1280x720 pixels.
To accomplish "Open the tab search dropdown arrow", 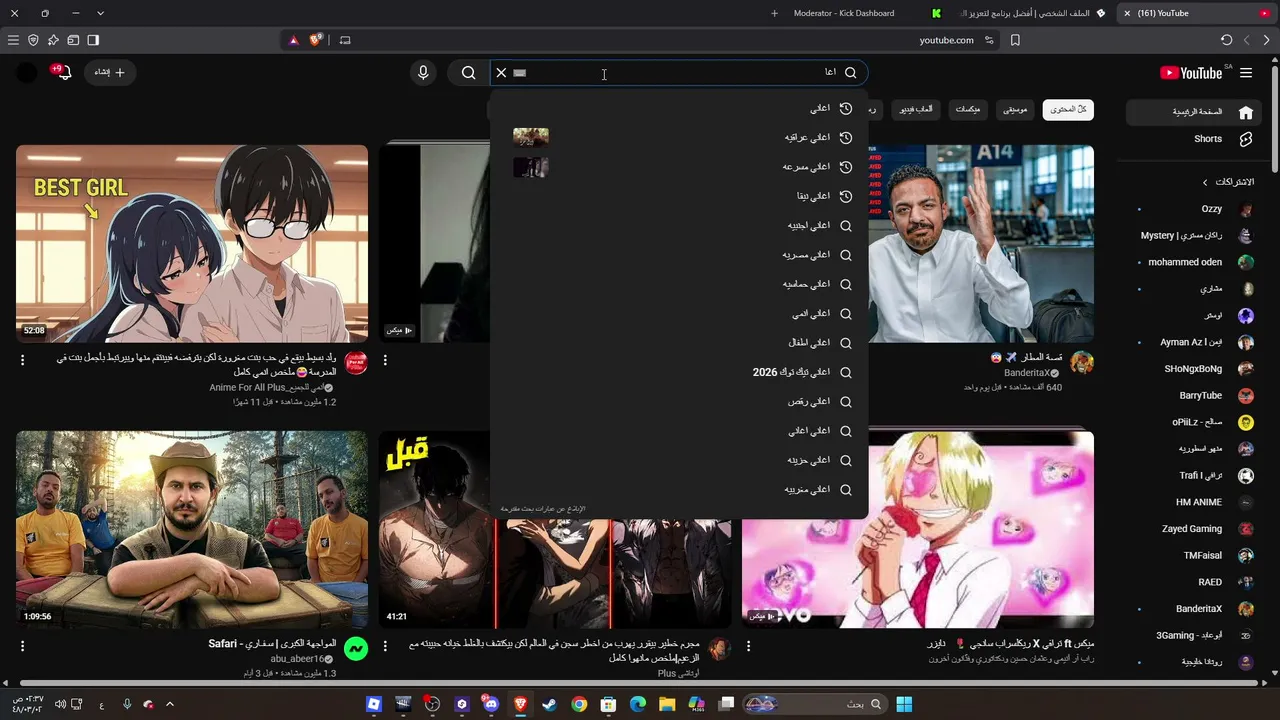I will click(x=100, y=13).
